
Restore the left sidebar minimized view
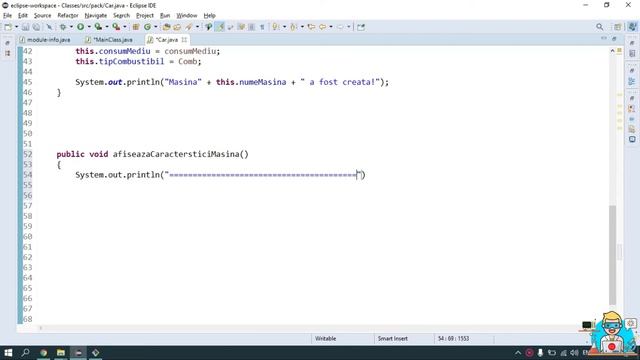7,43
